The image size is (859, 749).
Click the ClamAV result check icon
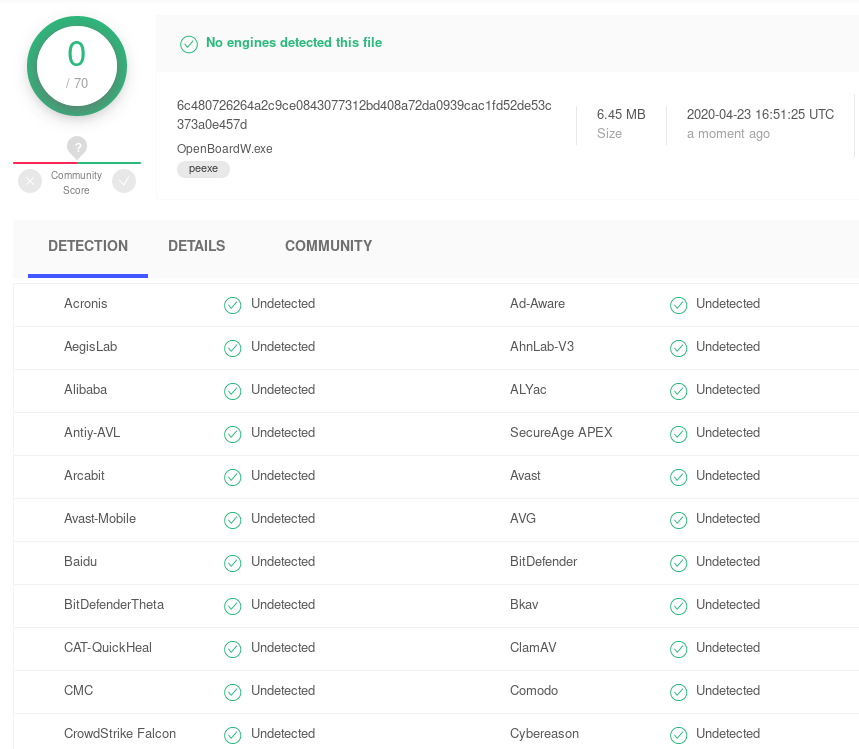[679, 649]
